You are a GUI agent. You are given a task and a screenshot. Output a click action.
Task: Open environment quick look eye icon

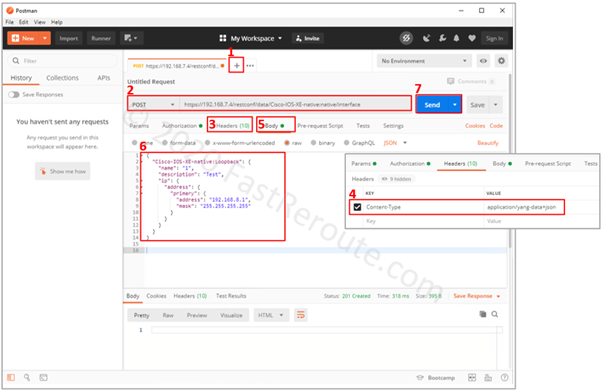tap(483, 61)
